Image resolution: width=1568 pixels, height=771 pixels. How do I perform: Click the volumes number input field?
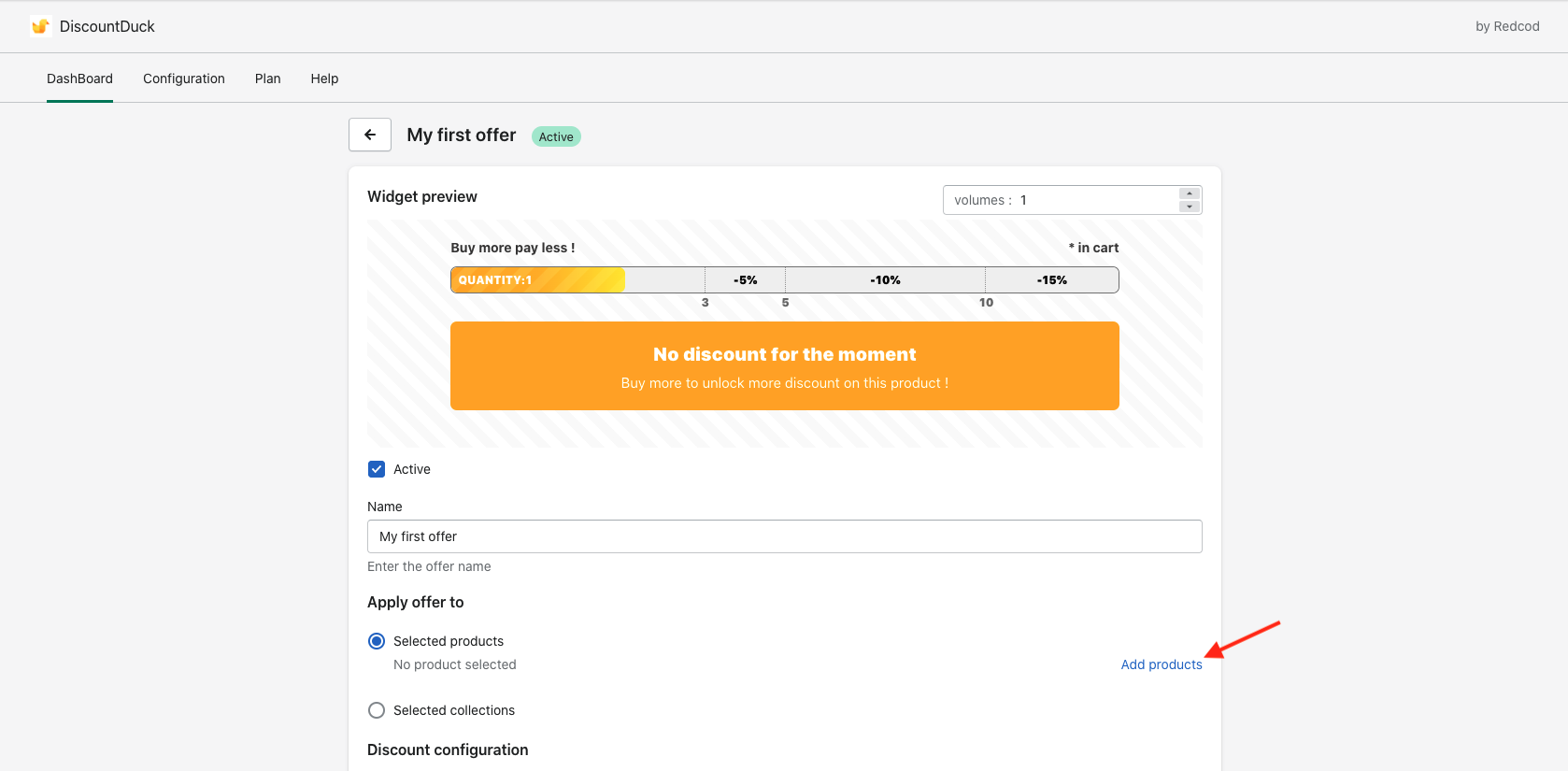coord(1093,200)
